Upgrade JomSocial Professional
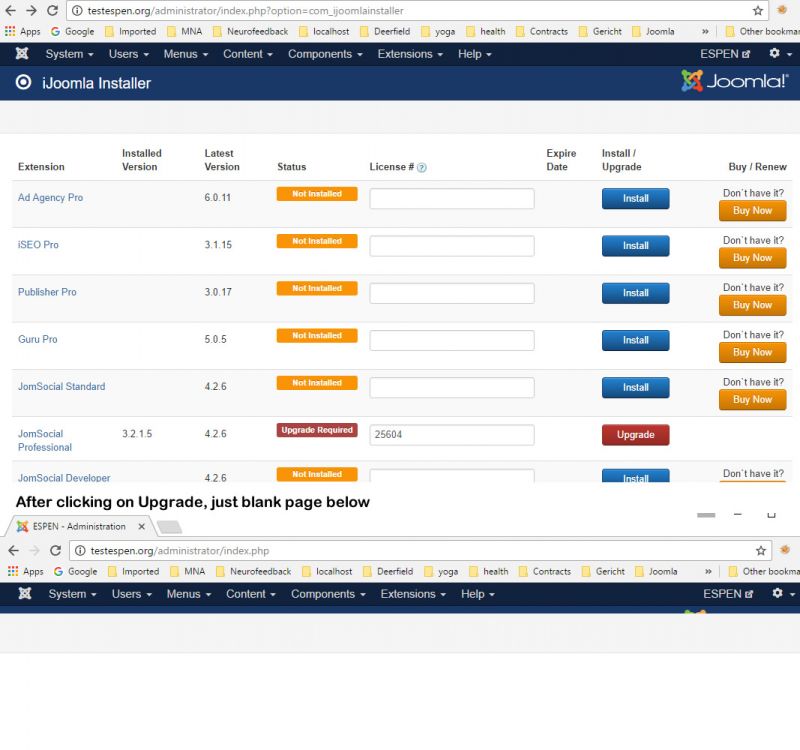 [x=635, y=435]
